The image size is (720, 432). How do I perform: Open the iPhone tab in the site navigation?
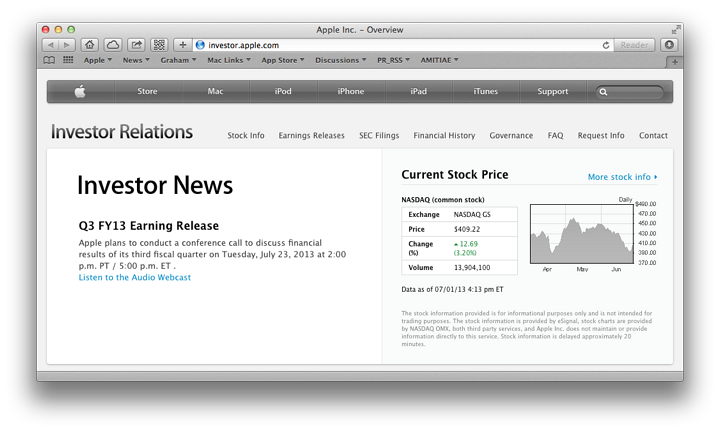click(x=351, y=91)
